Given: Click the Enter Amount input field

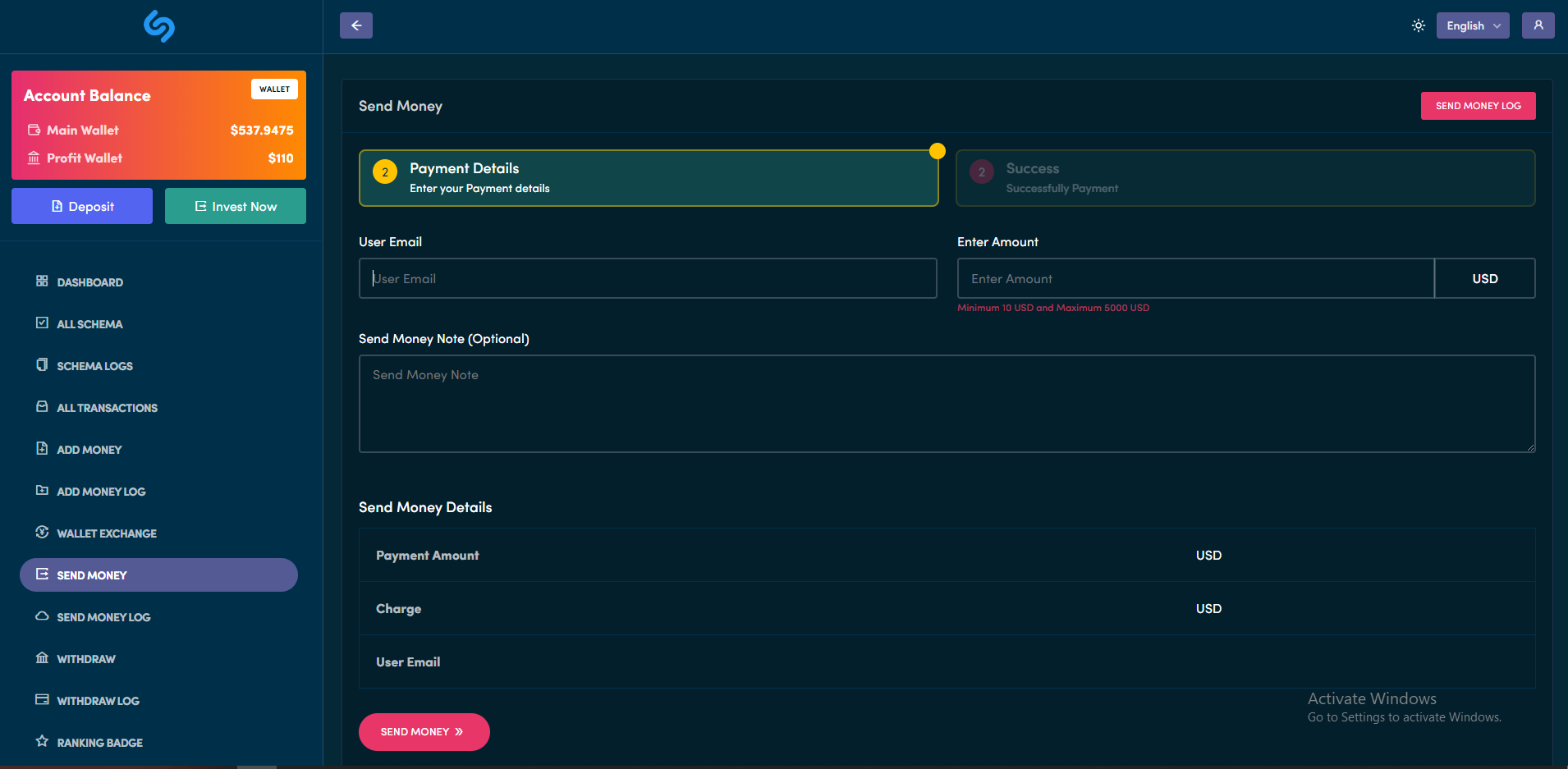Looking at the screenshot, I should click(1195, 279).
